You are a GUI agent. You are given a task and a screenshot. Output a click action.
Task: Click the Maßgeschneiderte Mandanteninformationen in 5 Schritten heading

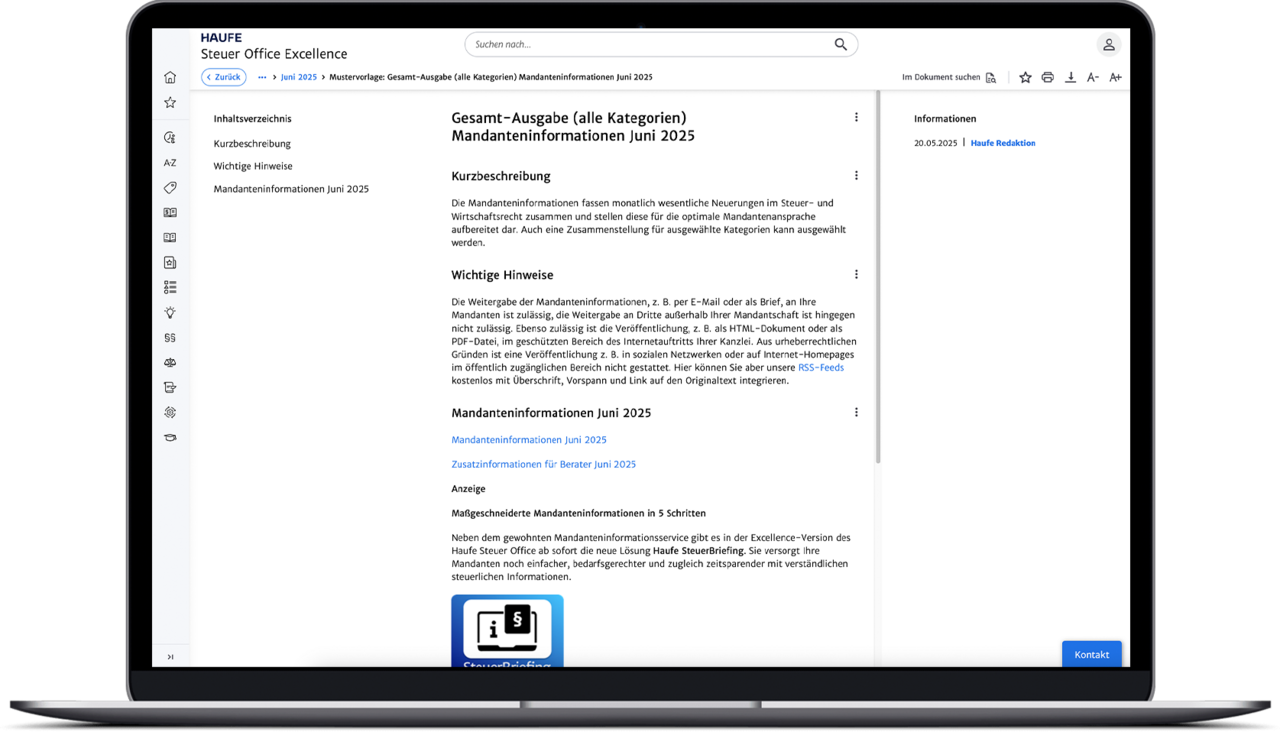579,513
